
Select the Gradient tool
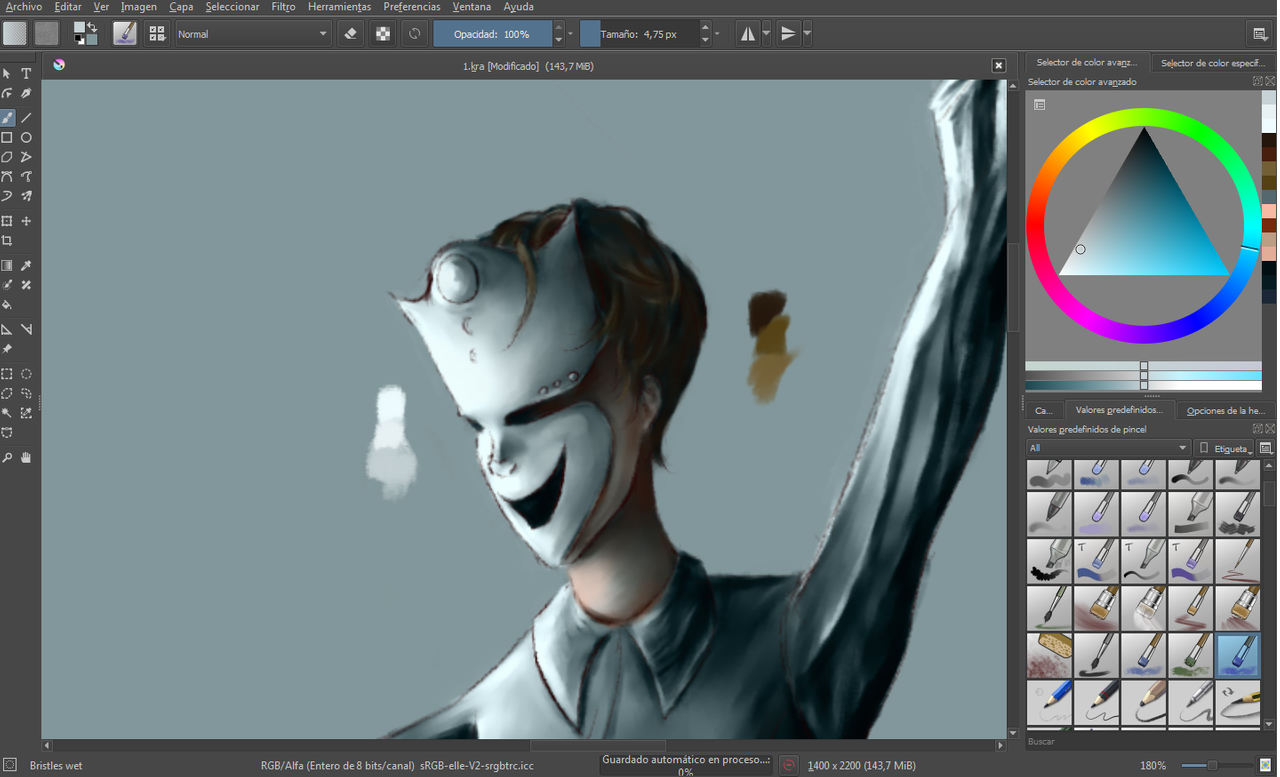point(7,265)
